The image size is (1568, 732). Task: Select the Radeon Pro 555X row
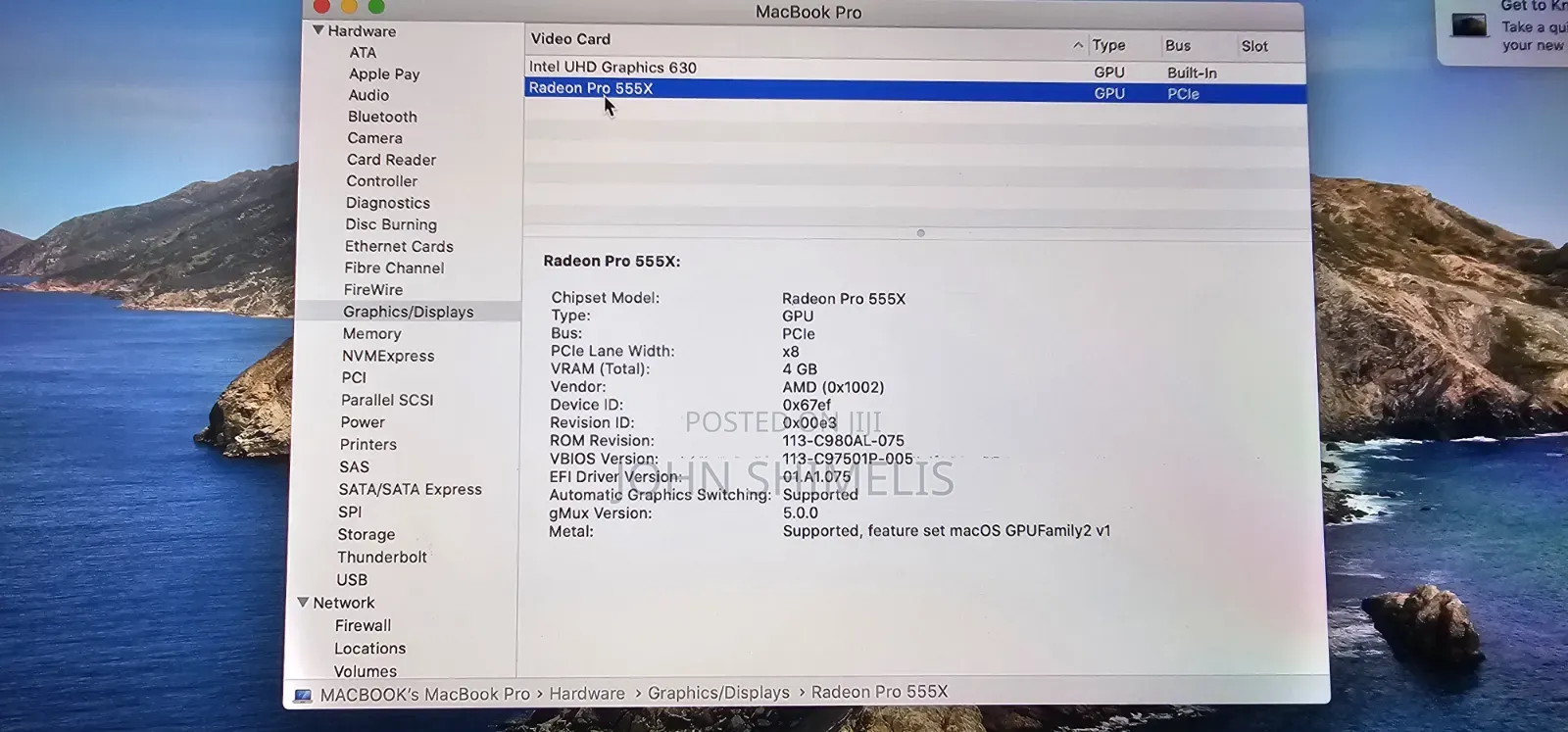coord(915,90)
